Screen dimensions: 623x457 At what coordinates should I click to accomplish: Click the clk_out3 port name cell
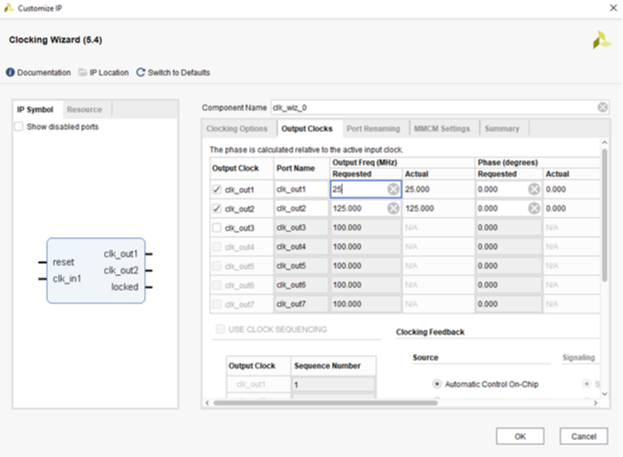click(x=301, y=227)
